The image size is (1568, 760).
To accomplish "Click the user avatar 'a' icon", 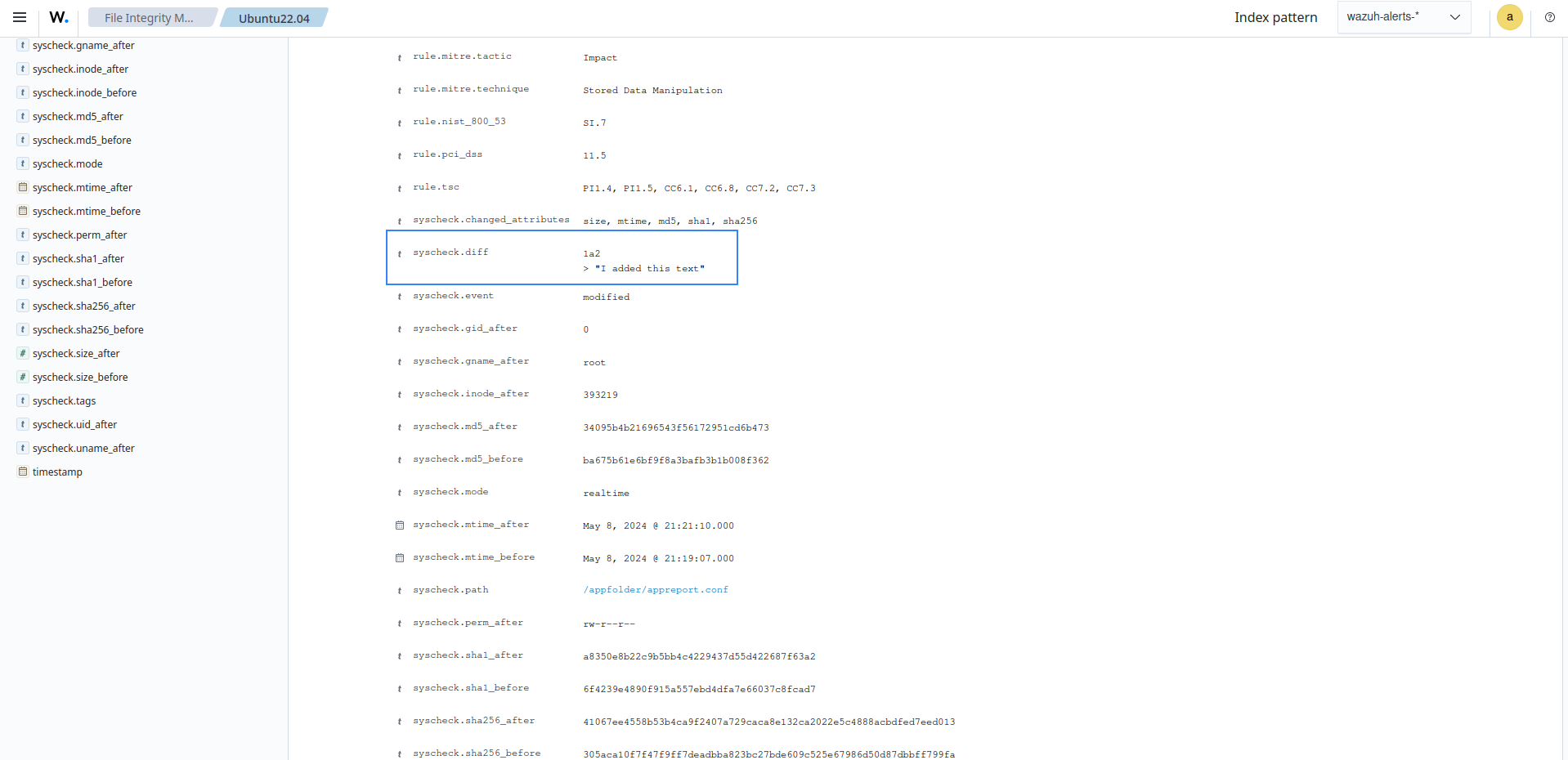I will [1509, 17].
